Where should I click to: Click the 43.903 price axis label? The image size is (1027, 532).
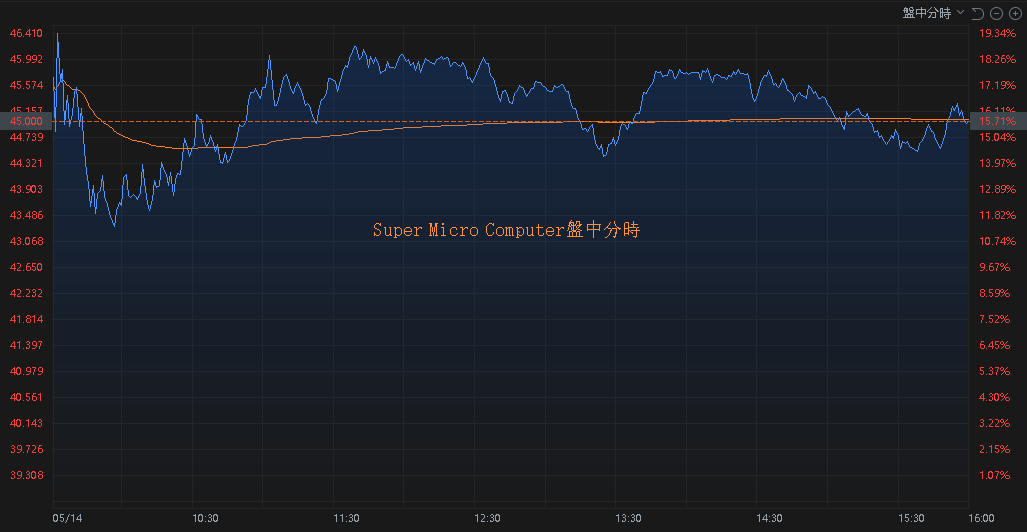pyautogui.click(x=26, y=189)
